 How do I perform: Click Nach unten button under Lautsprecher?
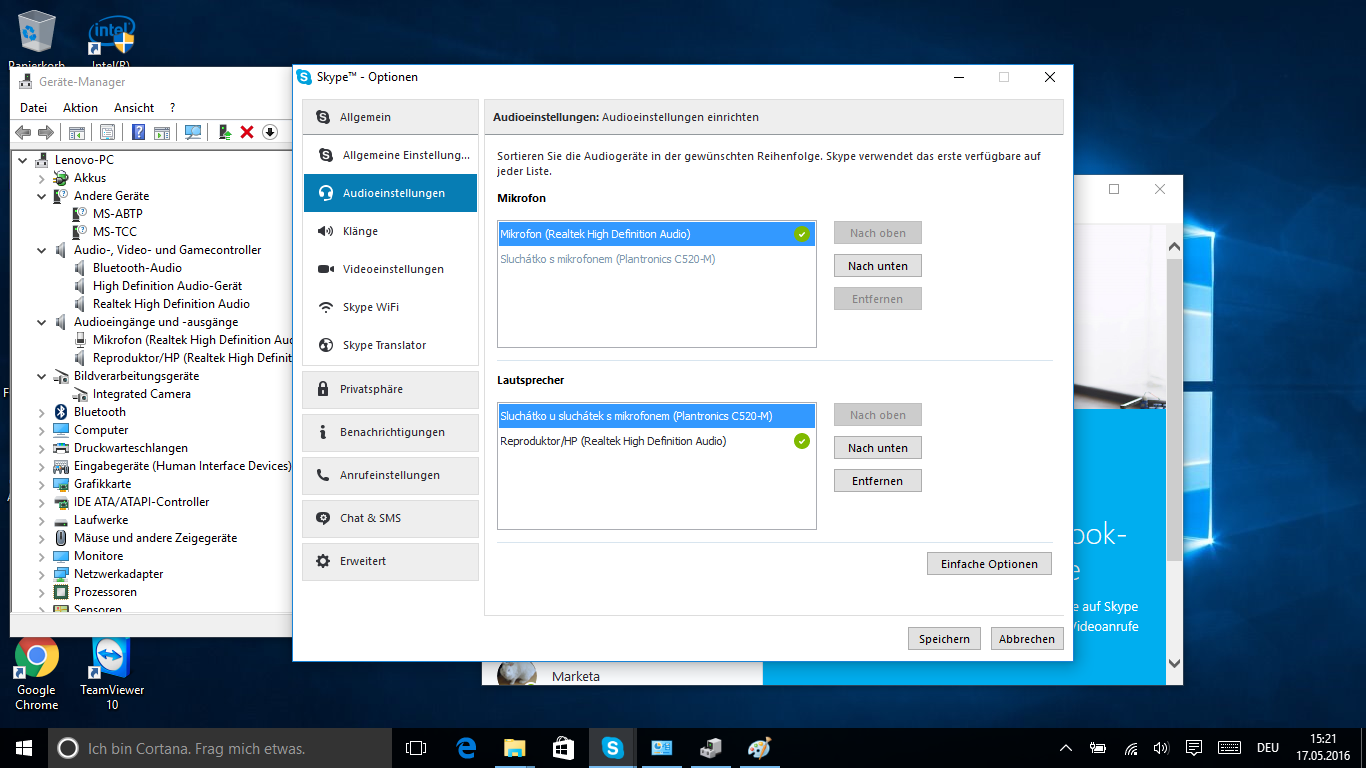[878, 448]
